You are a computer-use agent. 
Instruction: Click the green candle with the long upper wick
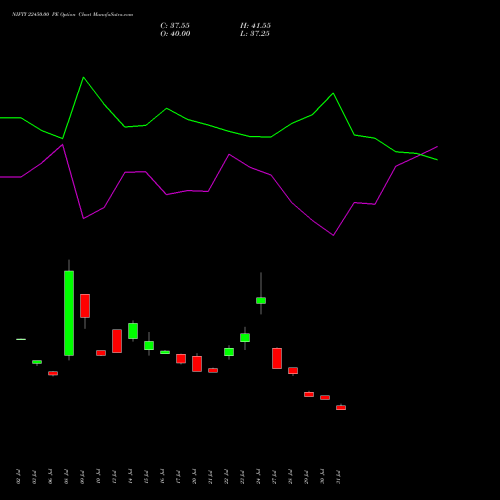pos(261,300)
